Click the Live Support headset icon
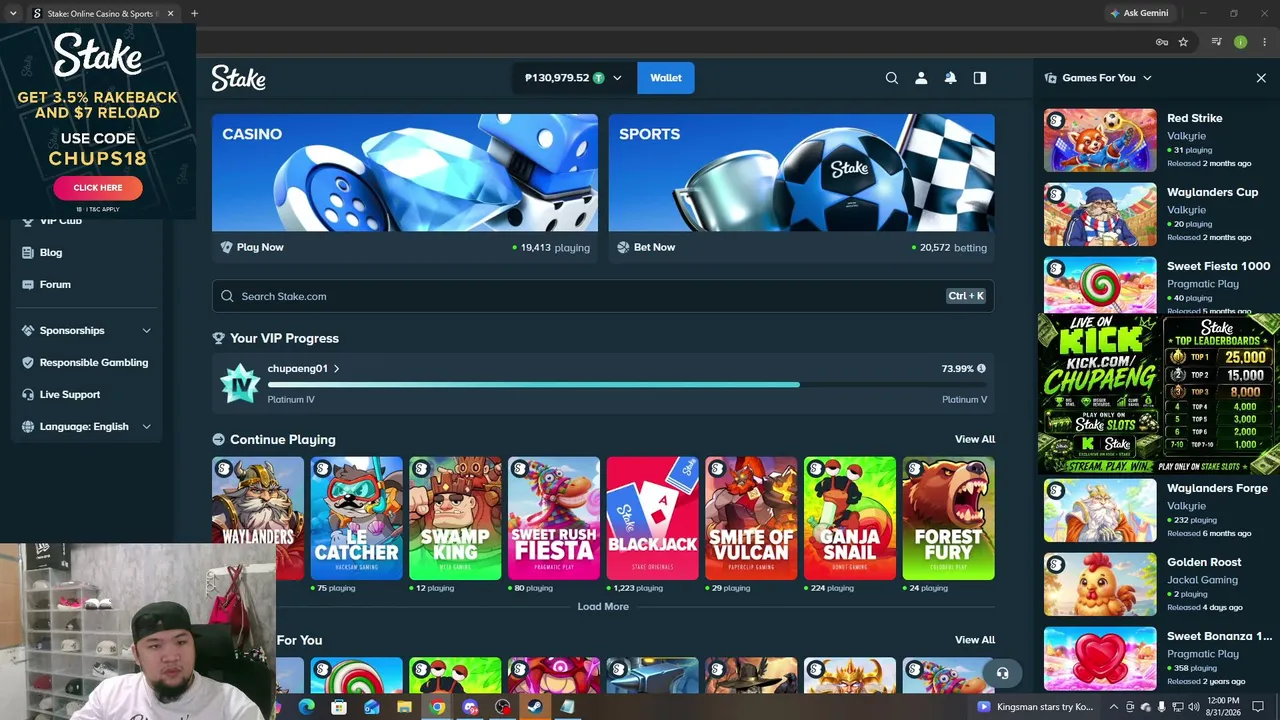Screen dimensions: 1280x720 tap(28, 395)
